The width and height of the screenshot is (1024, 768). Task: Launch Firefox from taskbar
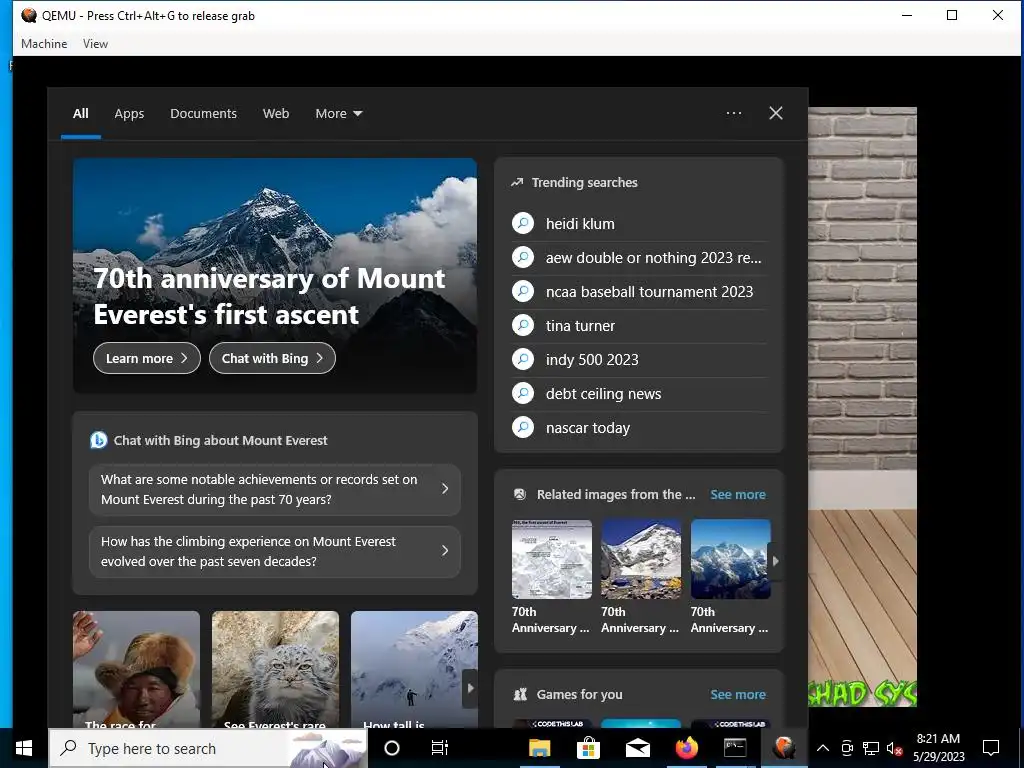point(686,748)
